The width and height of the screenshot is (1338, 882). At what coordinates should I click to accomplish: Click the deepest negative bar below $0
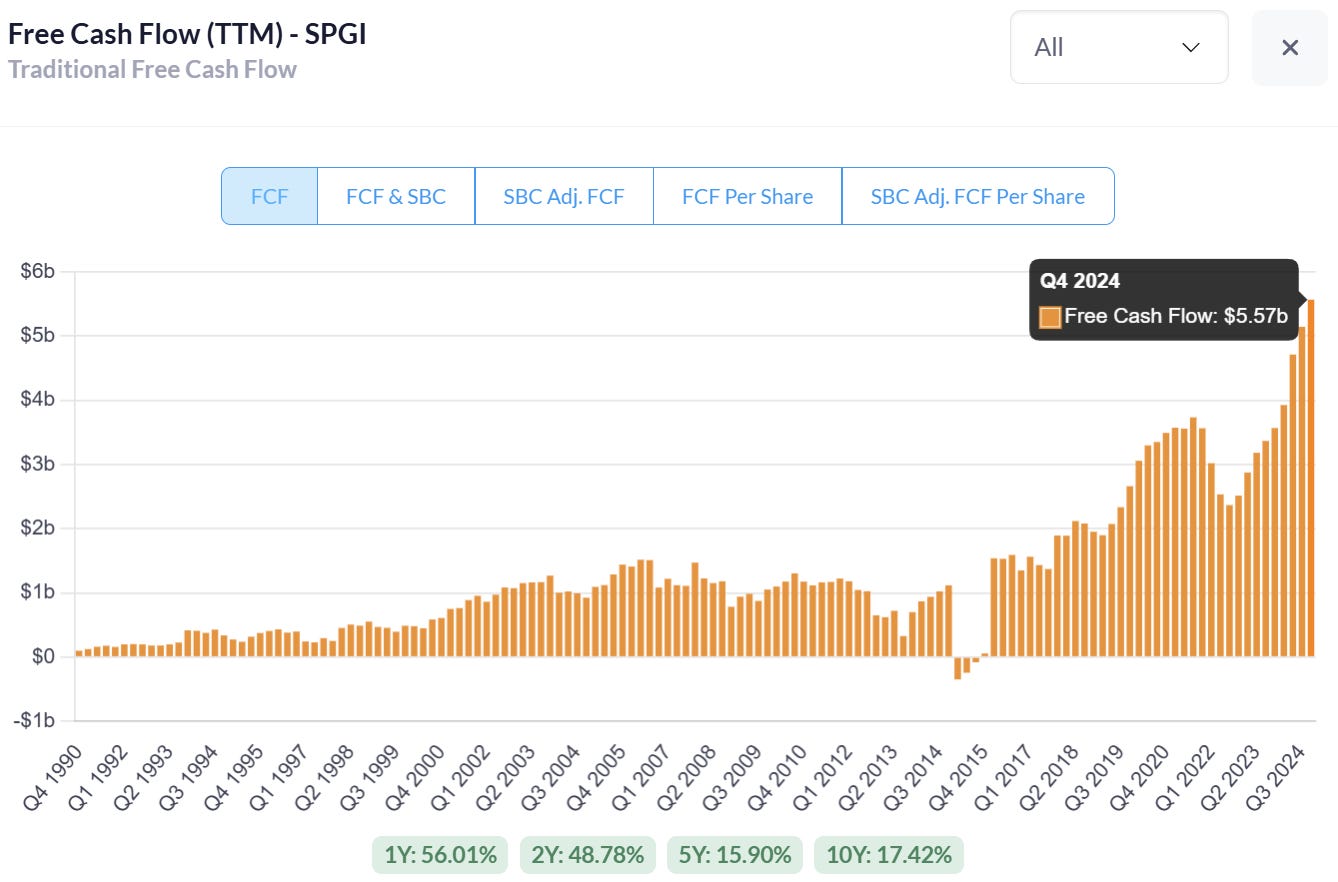click(957, 668)
